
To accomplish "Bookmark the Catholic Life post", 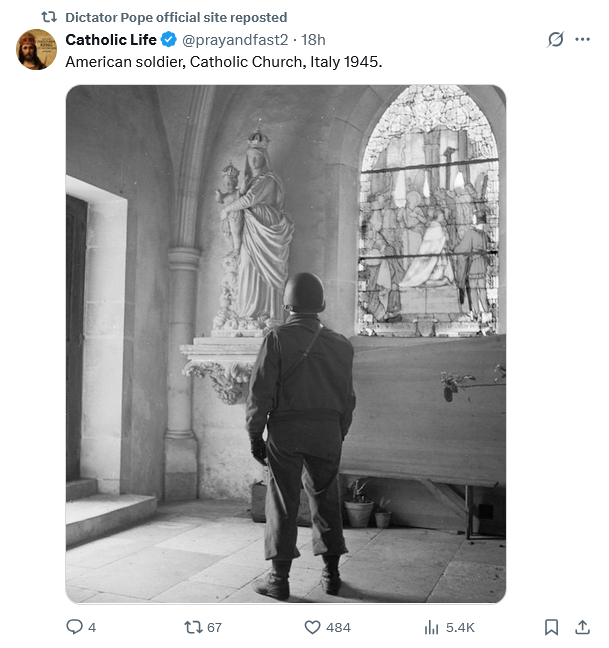I will 551,627.
